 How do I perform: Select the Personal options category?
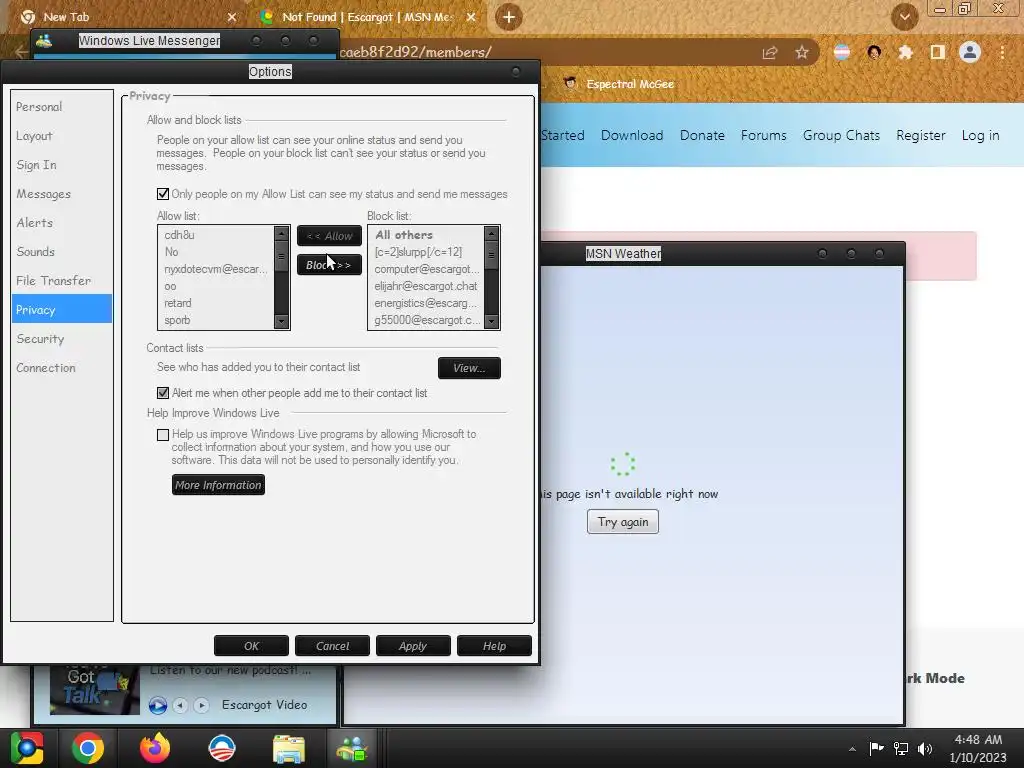(62, 106)
